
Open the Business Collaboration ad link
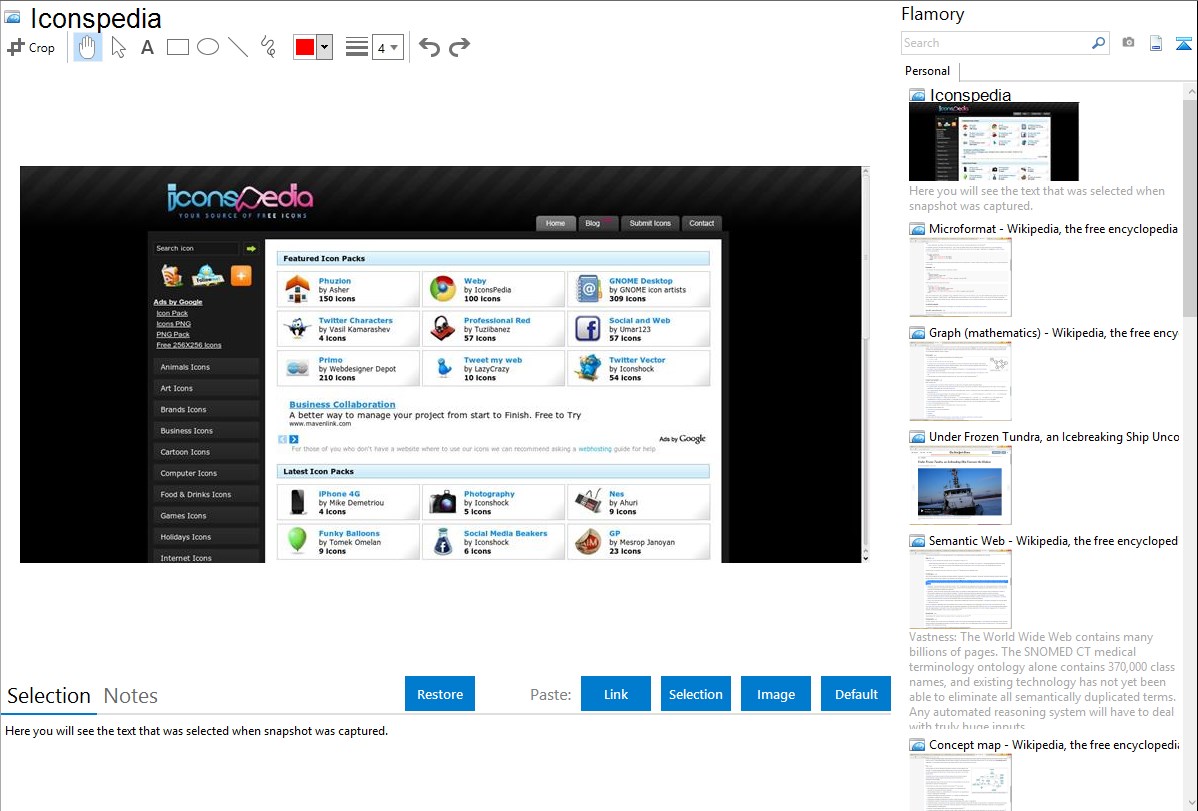pyautogui.click(x=342, y=404)
